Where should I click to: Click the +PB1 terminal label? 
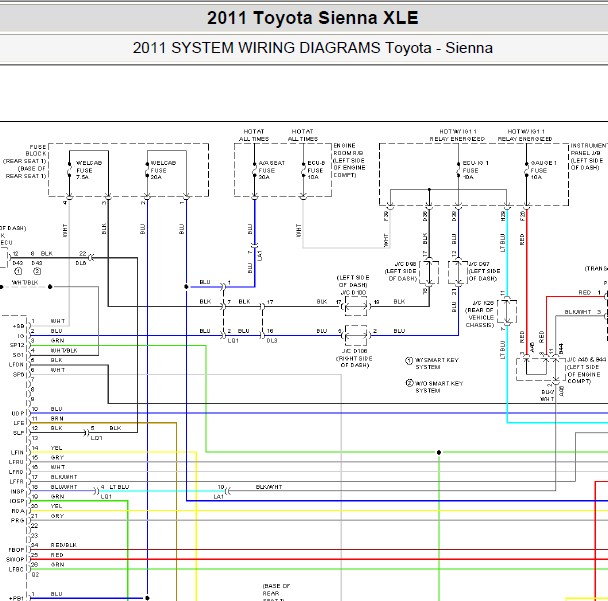click(x=16, y=598)
